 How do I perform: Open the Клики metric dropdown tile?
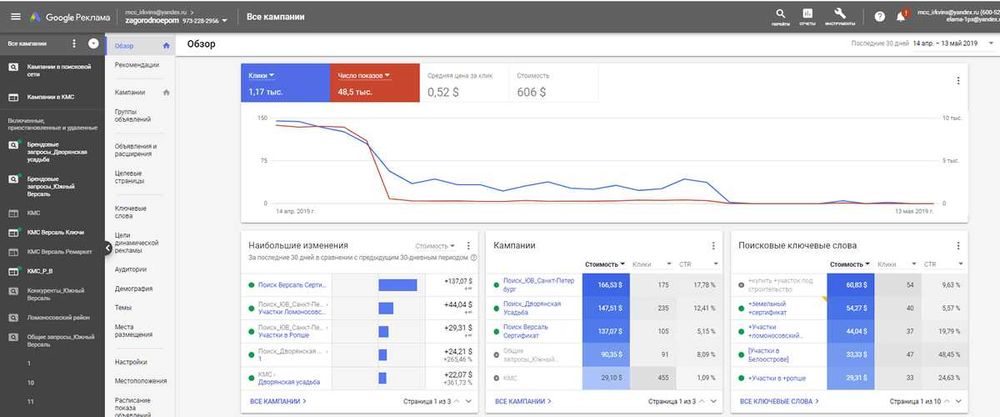285,83
